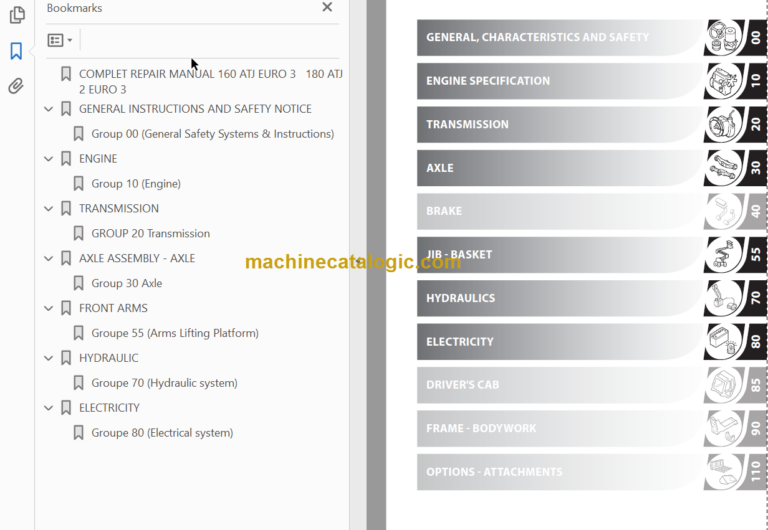The height and width of the screenshot is (530, 768).
Task: Click the frame bodywork icon for section 90
Action: (x=724, y=429)
